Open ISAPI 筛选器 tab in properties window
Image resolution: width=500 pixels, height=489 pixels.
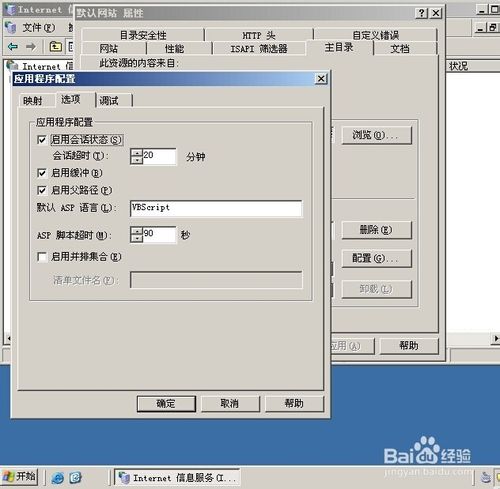[x=259, y=49]
